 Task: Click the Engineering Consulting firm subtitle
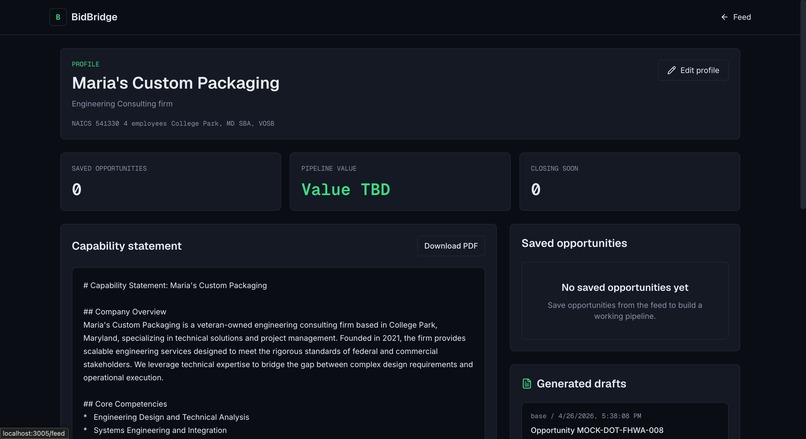(x=122, y=104)
